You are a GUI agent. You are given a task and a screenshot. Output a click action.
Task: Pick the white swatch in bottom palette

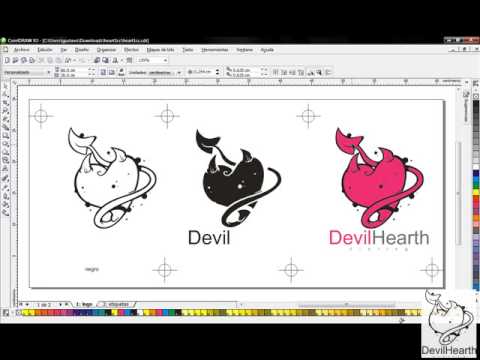(140, 313)
